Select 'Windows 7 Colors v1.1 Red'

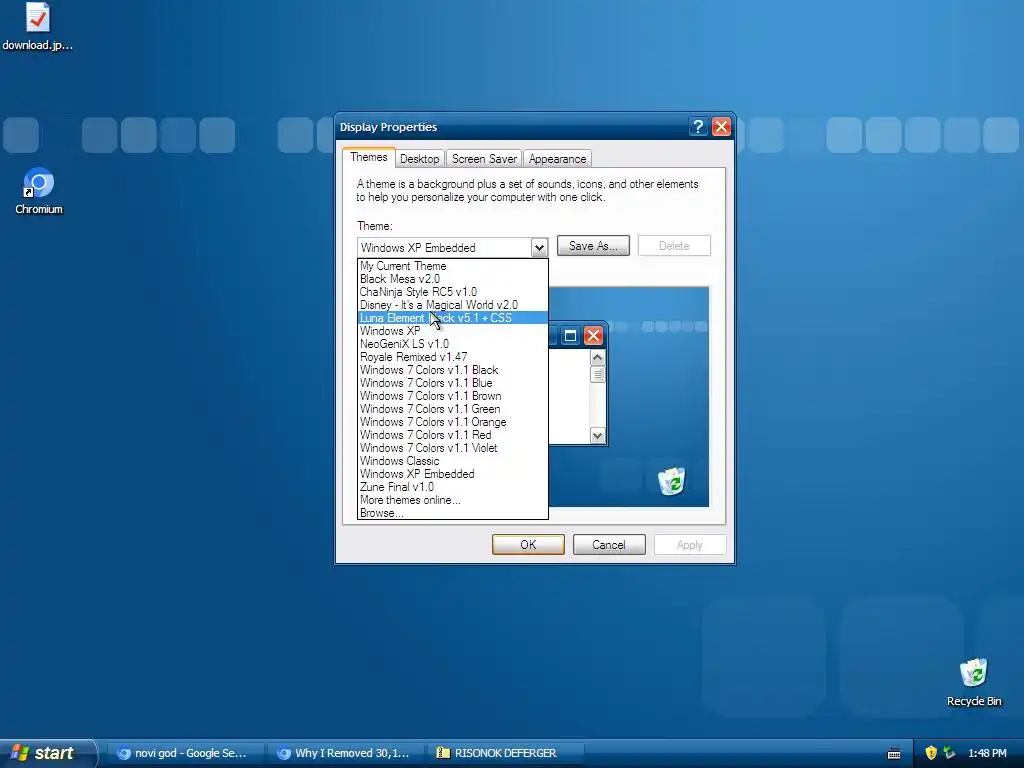tap(453, 435)
